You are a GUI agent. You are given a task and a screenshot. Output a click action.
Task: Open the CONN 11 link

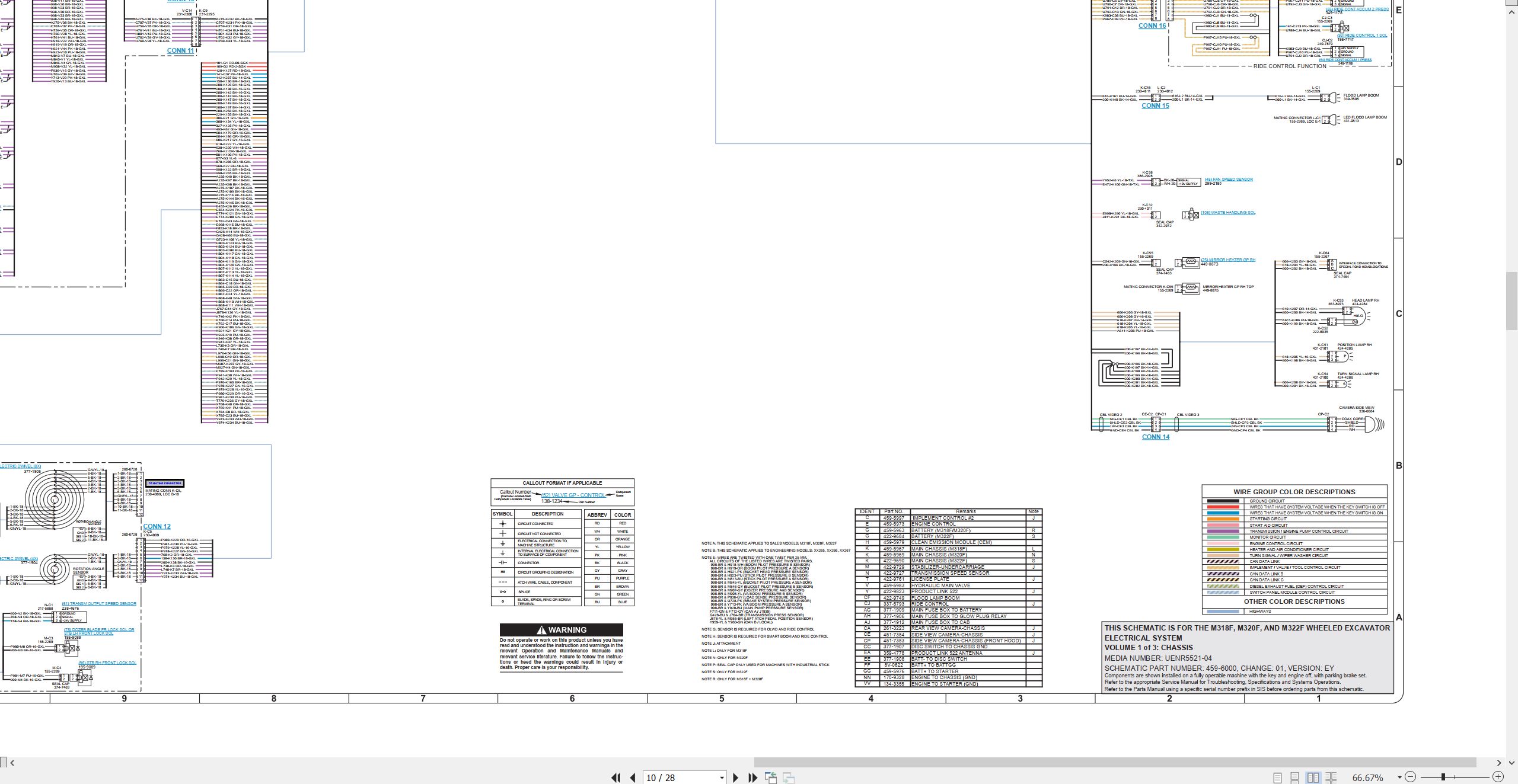(x=180, y=51)
